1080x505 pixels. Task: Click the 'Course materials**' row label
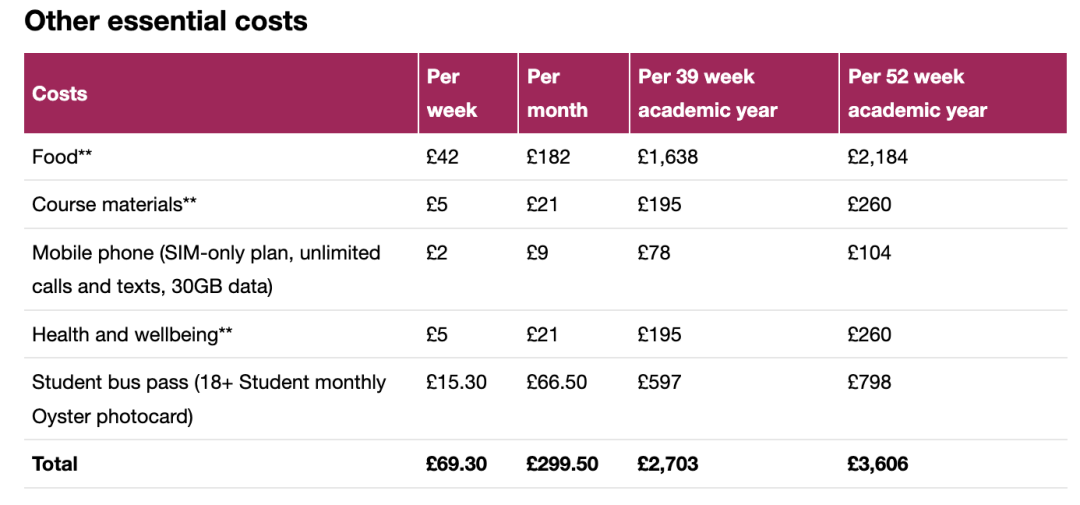[115, 205]
